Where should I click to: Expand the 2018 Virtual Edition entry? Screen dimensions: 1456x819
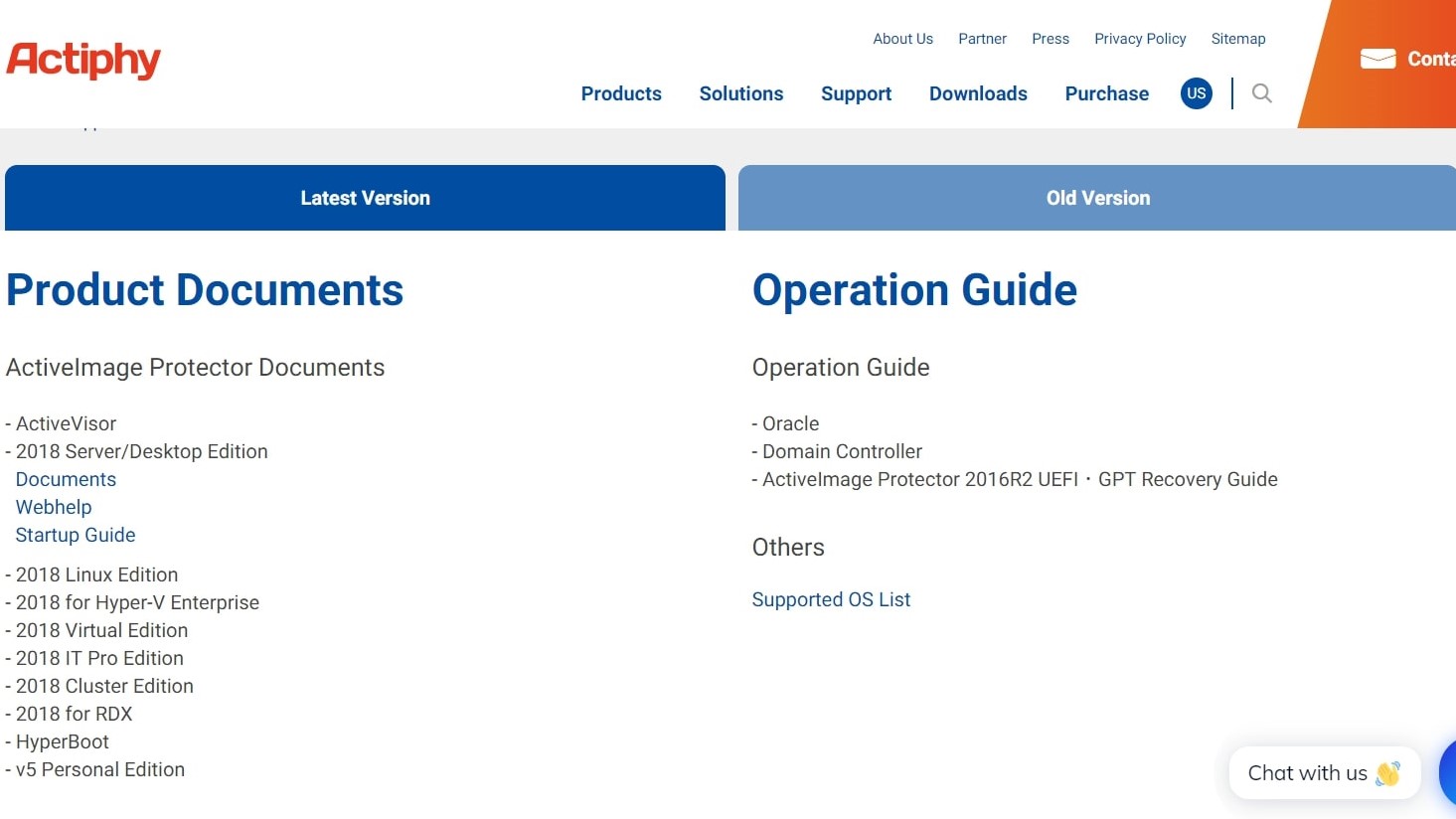coord(96,630)
